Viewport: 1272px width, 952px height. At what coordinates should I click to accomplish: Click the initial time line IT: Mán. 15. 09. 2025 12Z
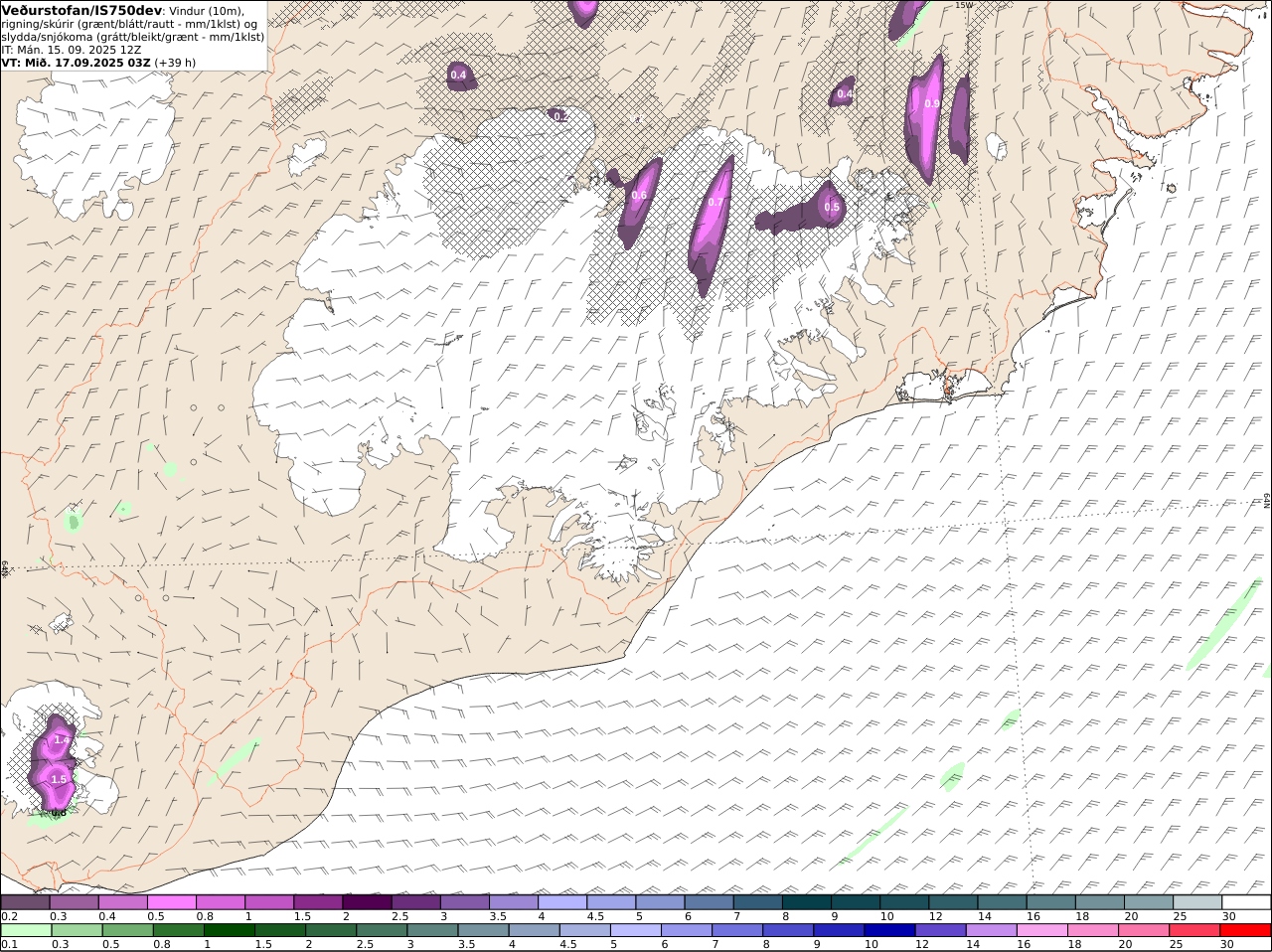coord(72,49)
